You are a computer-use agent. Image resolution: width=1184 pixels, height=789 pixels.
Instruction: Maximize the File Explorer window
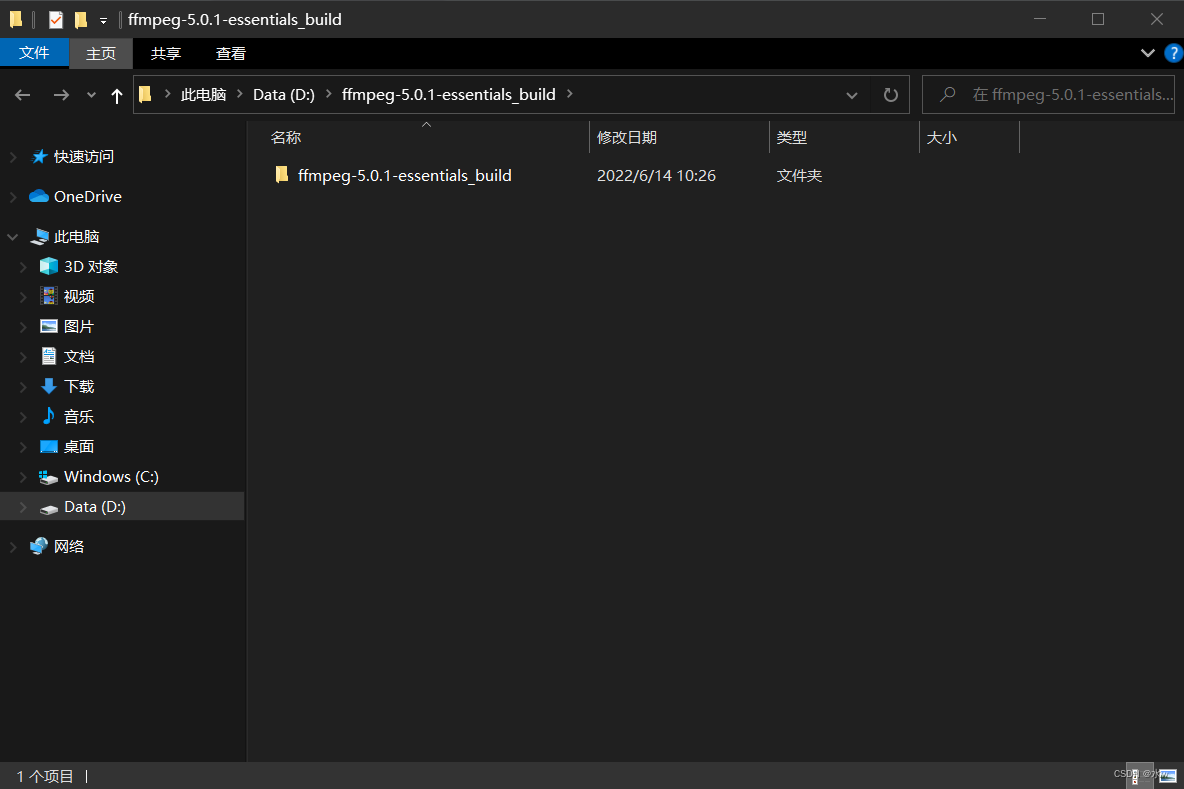point(1098,20)
